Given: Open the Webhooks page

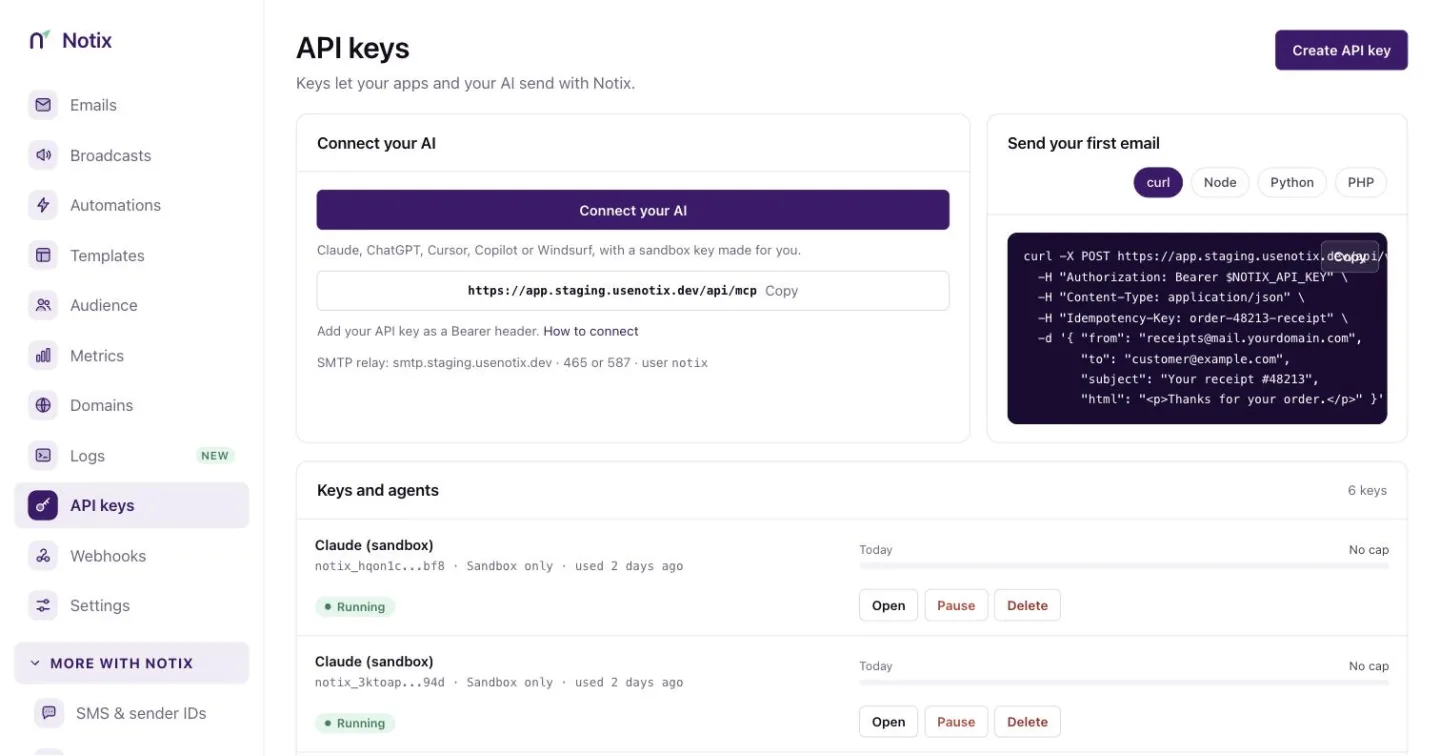Looking at the screenshot, I should coord(131,555).
